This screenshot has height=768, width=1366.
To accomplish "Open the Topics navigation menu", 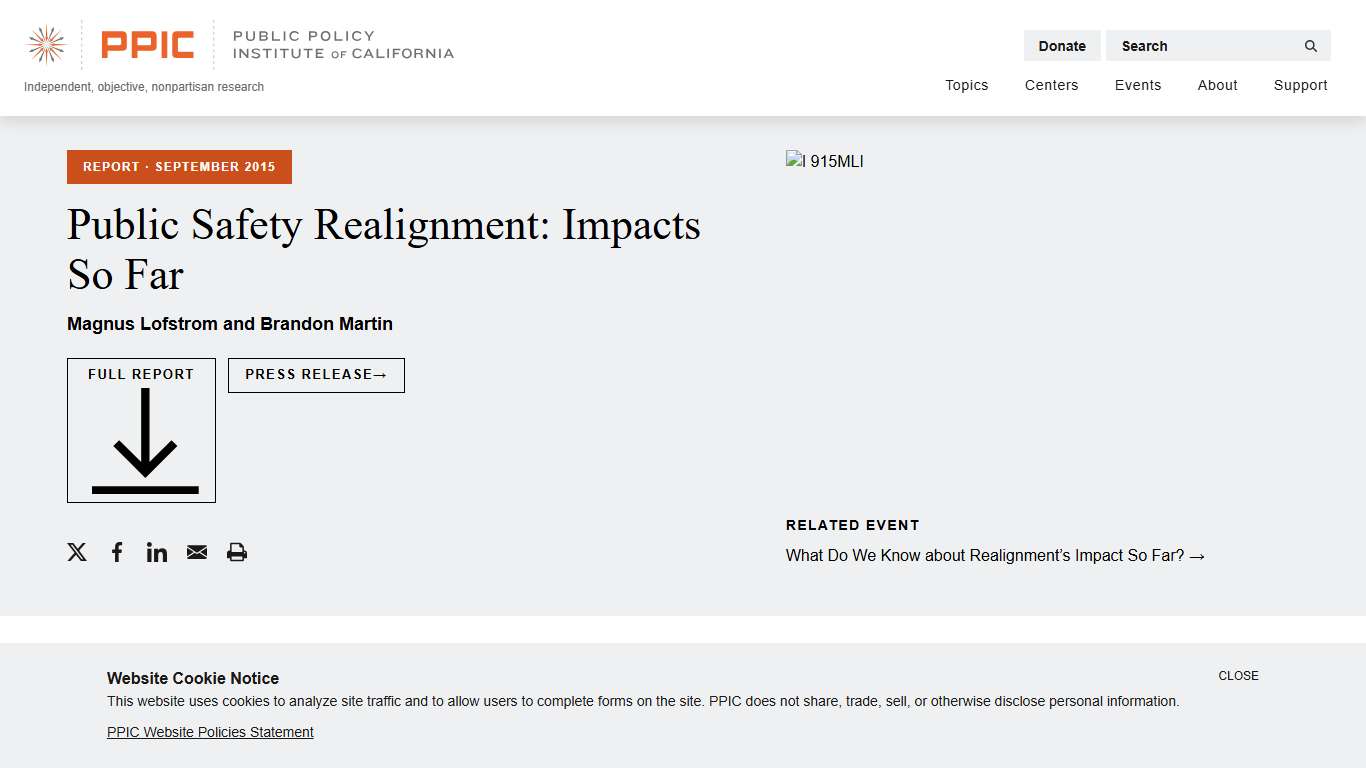I will 966,85.
